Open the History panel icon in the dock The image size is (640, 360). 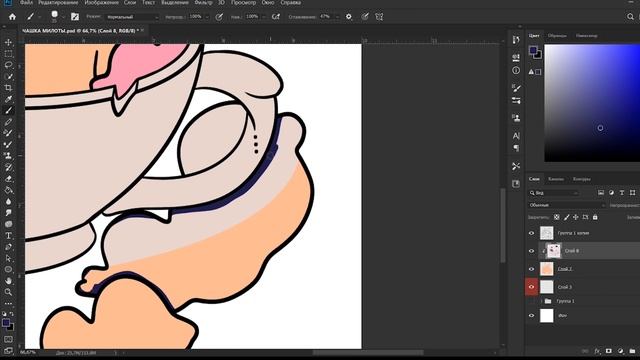click(x=516, y=40)
